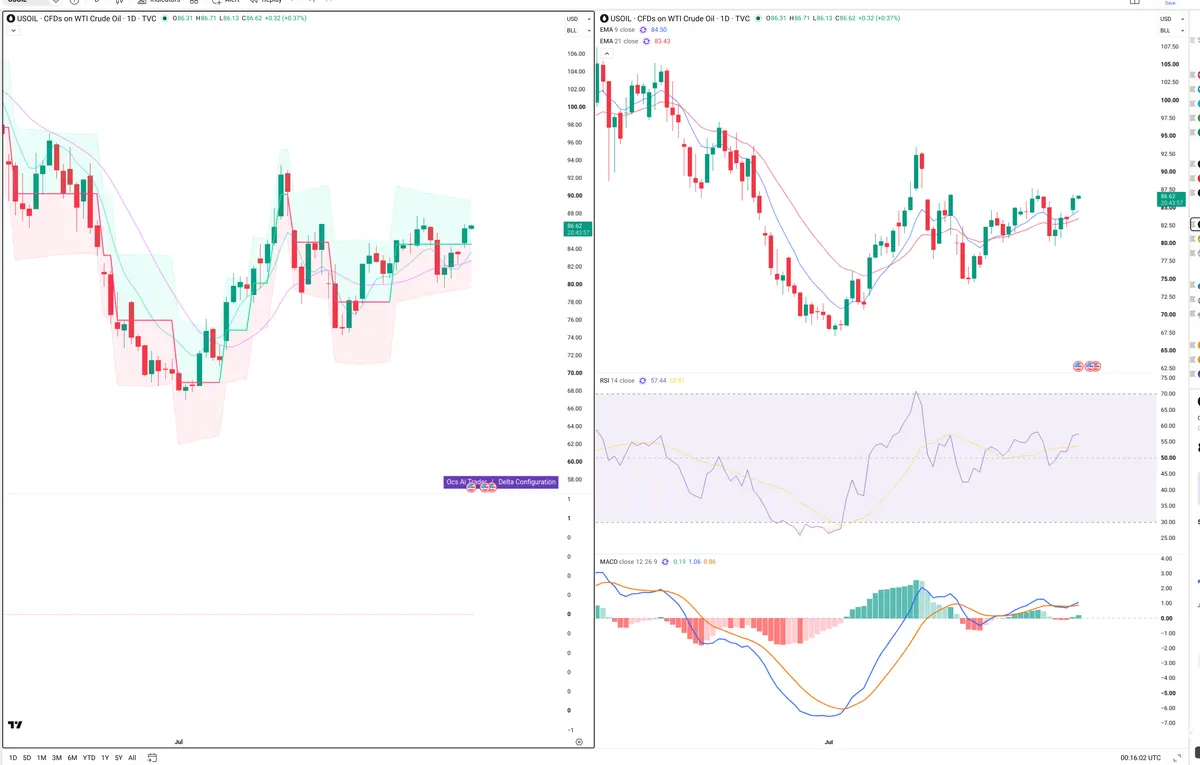Click the RSI value 57.44
The width and height of the screenshot is (1200, 765).
pyautogui.click(x=658, y=381)
